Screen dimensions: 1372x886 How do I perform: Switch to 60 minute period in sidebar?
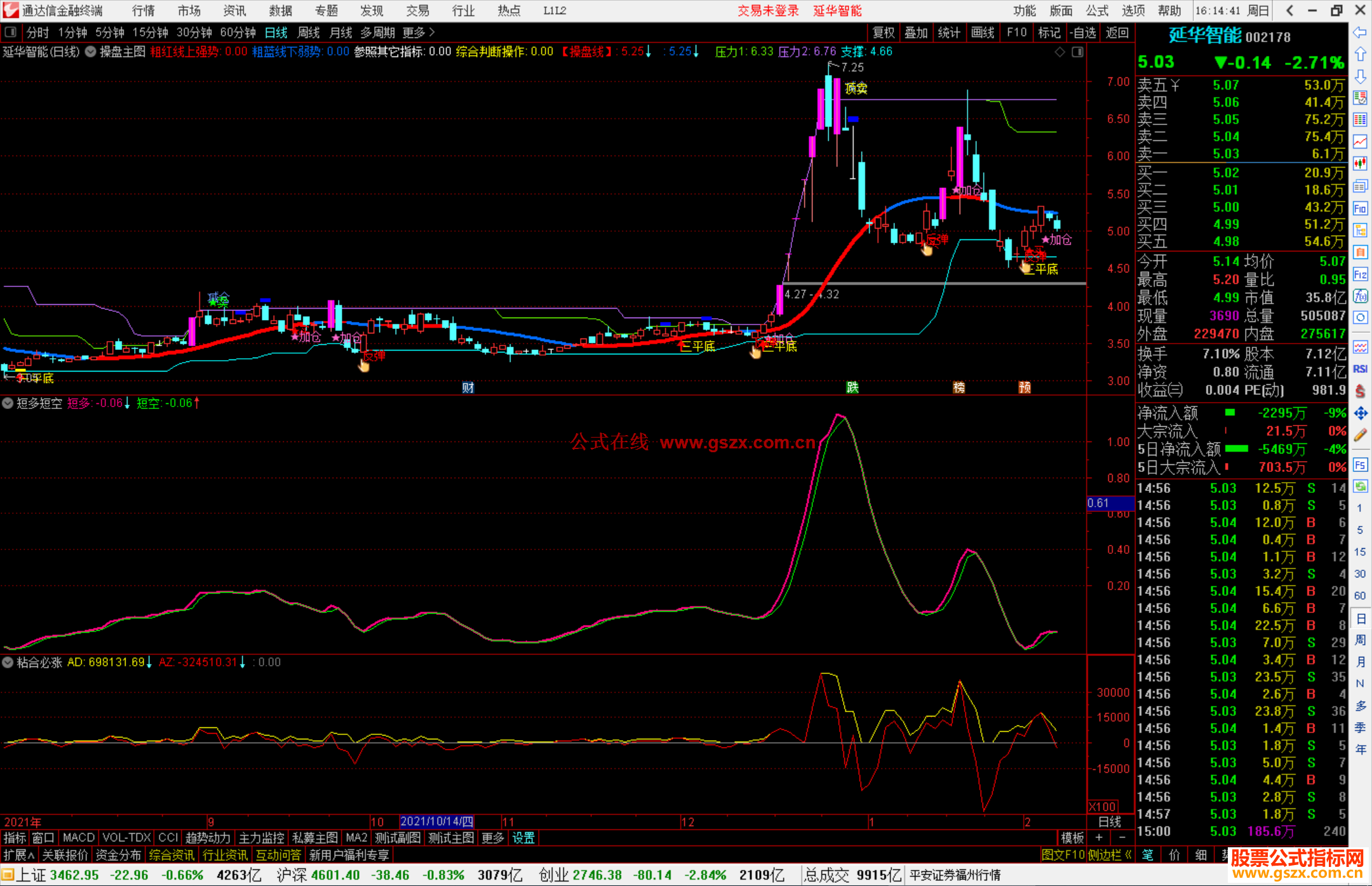click(1360, 596)
